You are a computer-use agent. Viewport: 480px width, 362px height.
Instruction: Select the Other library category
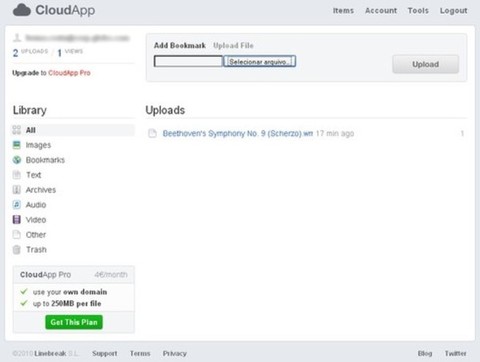[x=36, y=235]
